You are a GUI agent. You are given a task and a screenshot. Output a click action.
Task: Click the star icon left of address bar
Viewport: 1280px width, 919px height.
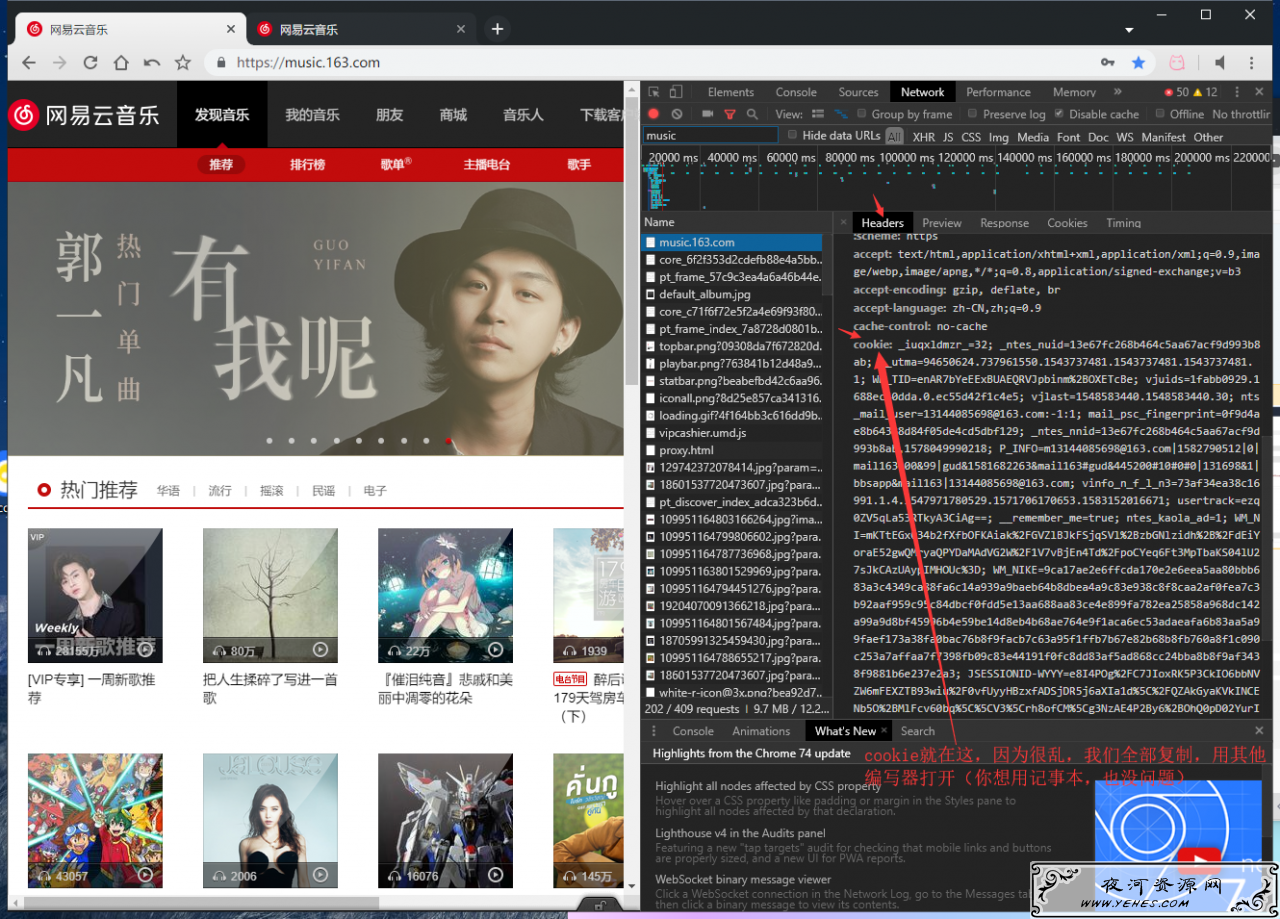point(183,62)
